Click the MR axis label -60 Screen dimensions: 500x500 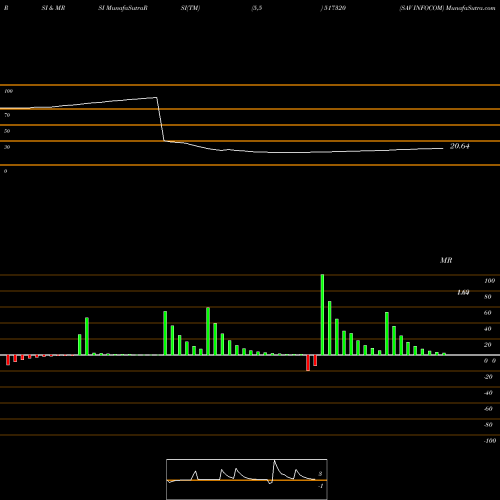point(488,409)
